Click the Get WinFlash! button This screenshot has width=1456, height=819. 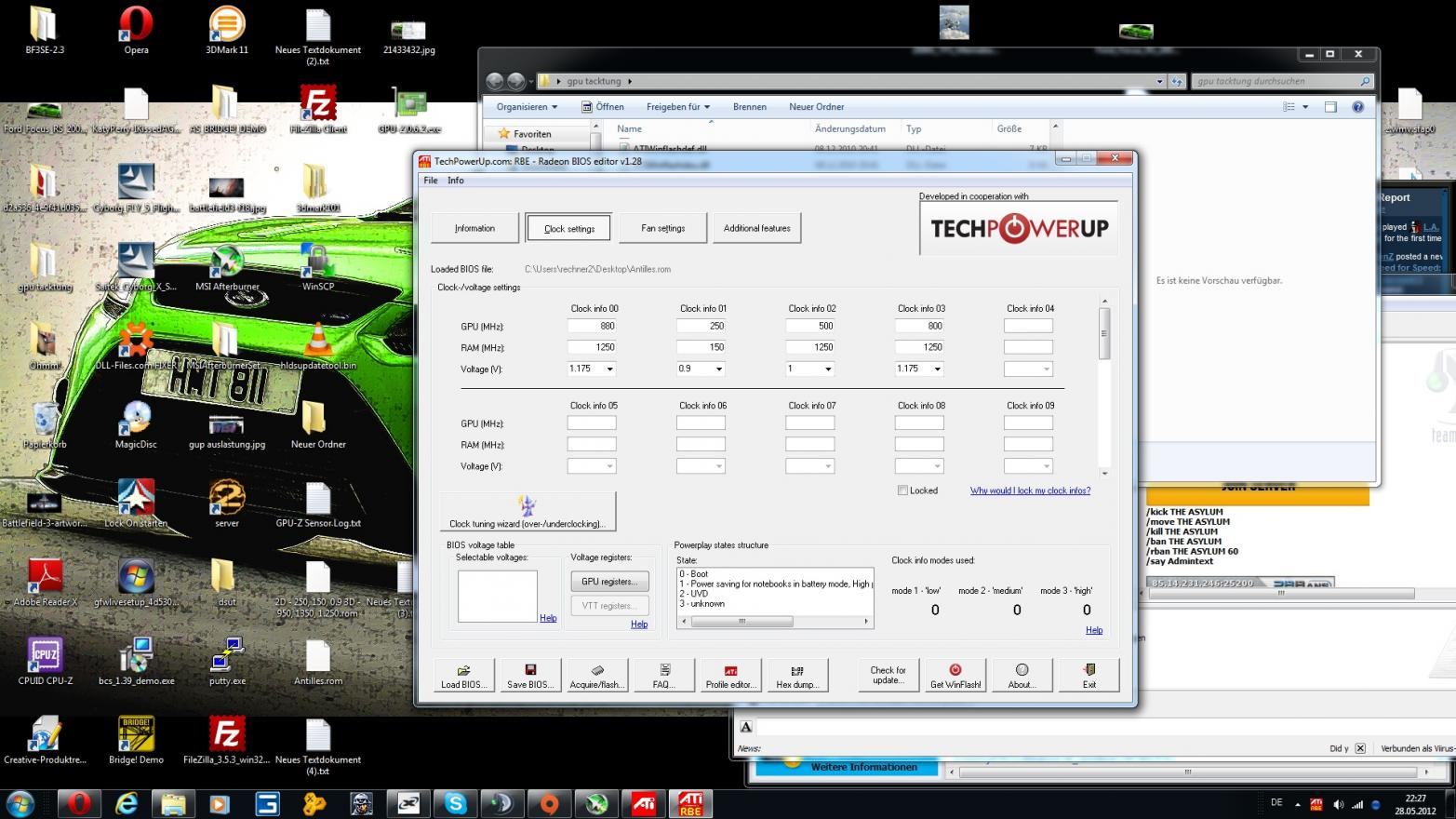pyautogui.click(x=955, y=675)
